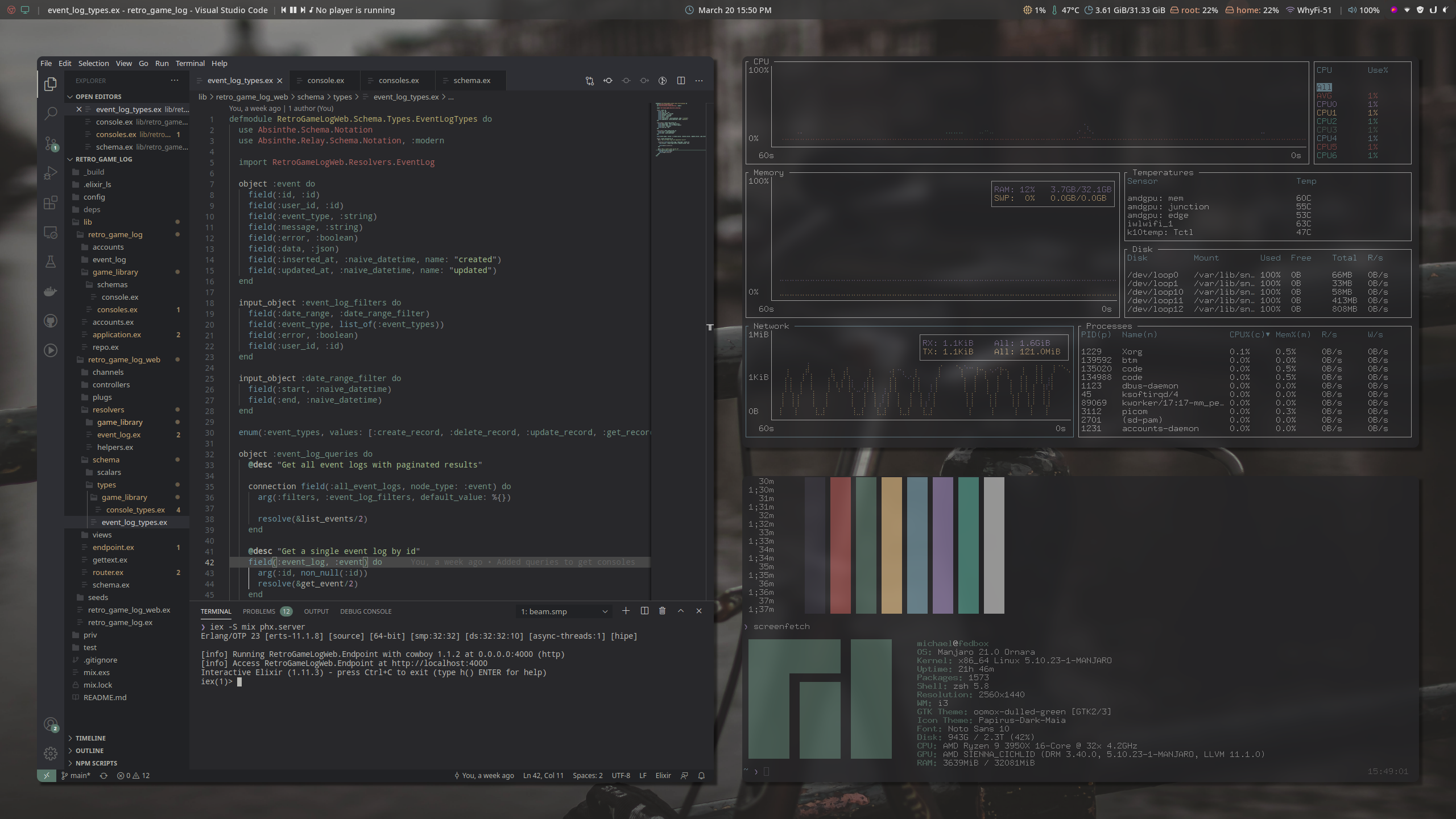Image resolution: width=1456 pixels, height=819 pixels.
Task: Select router.ex in the Explorer tree
Action: pyautogui.click(x=108, y=572)
